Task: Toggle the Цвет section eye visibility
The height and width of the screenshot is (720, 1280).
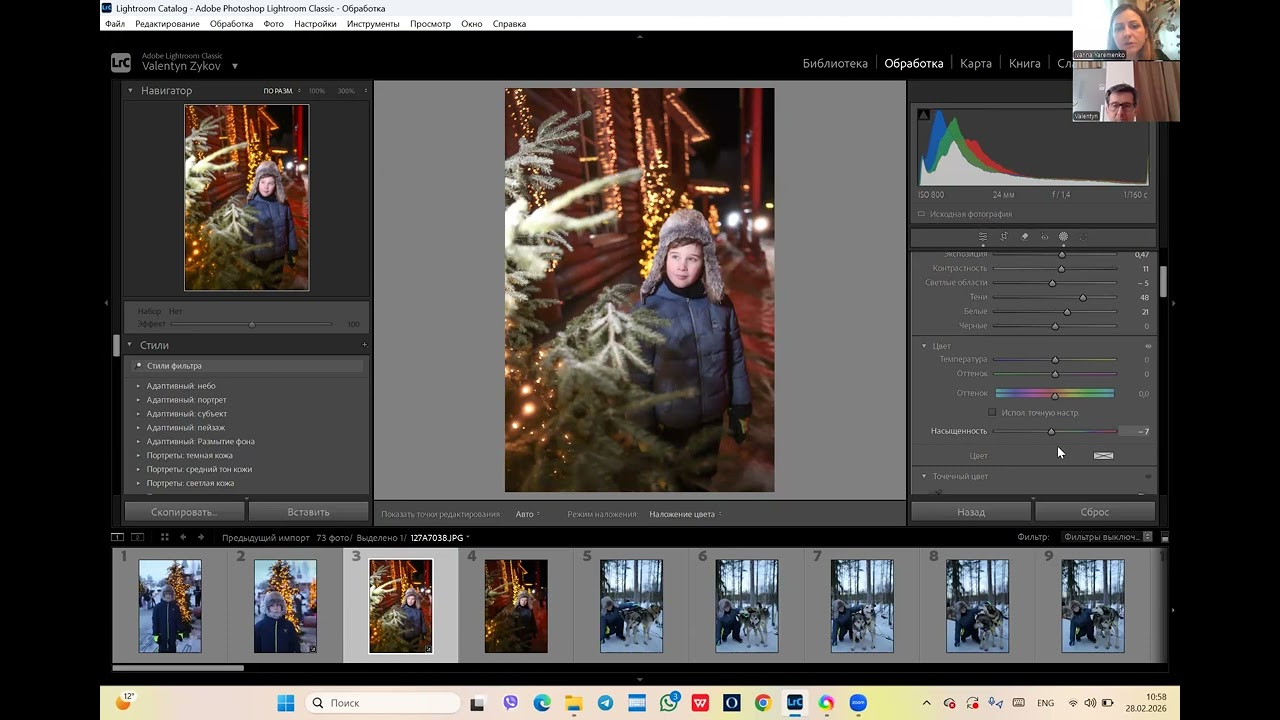Action: pos(1148,346)
